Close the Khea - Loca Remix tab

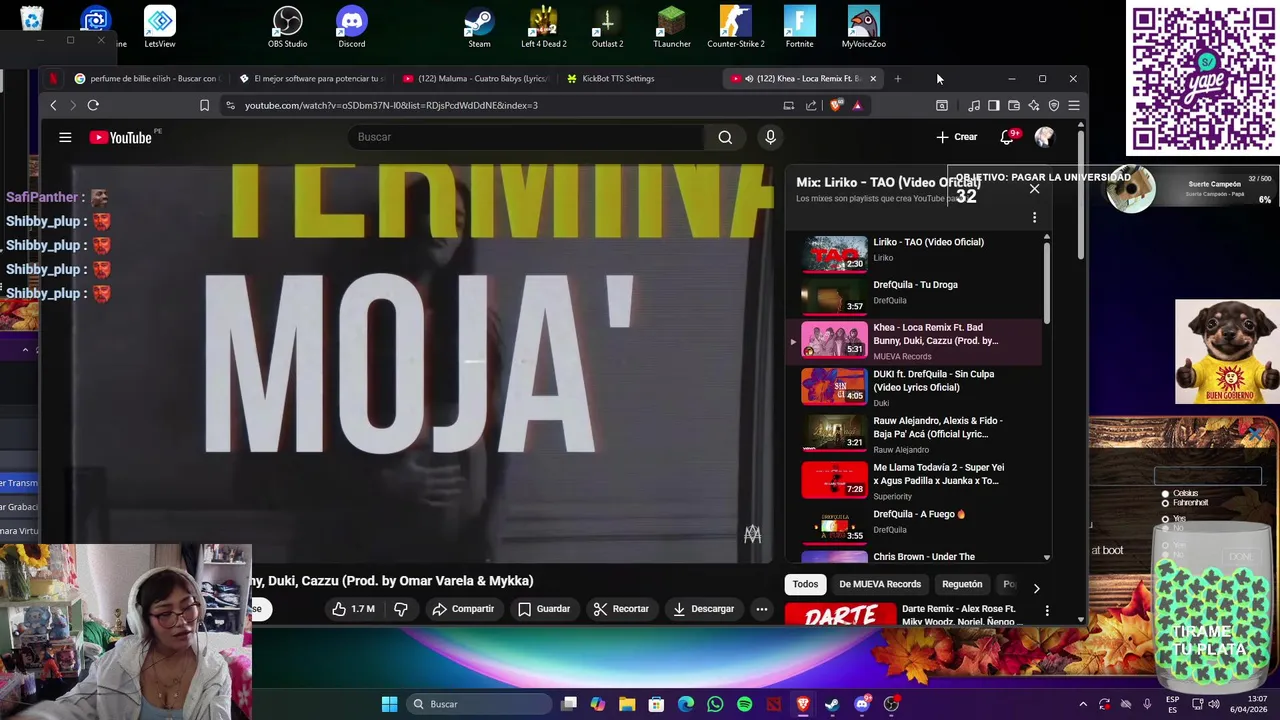pos(873,78)
